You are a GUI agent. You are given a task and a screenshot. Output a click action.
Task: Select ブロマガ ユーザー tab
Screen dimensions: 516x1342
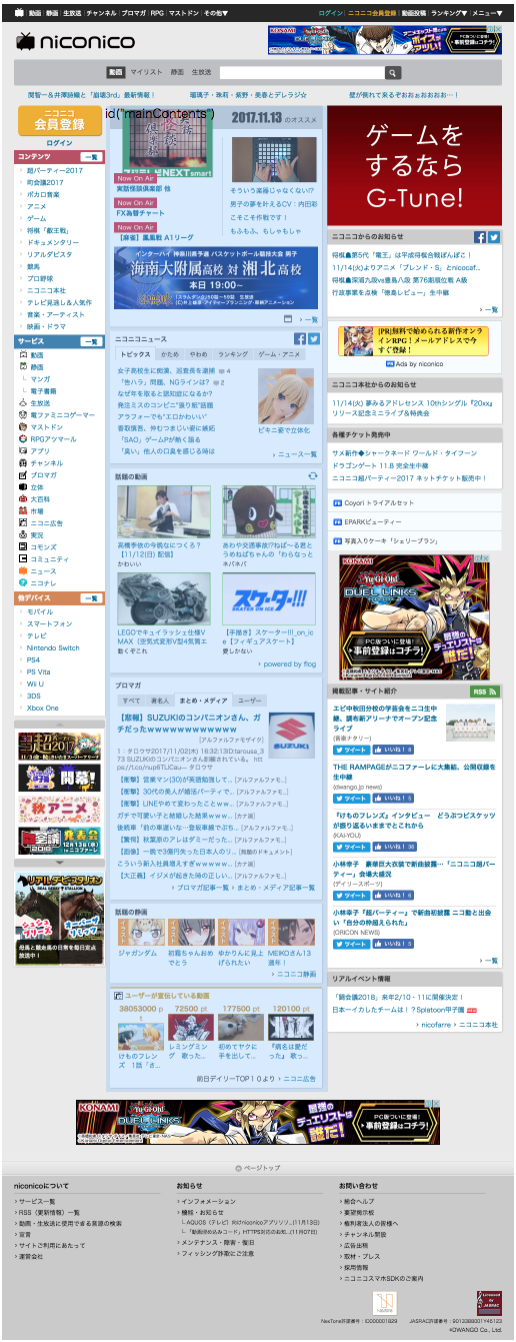tap(250, 701)
